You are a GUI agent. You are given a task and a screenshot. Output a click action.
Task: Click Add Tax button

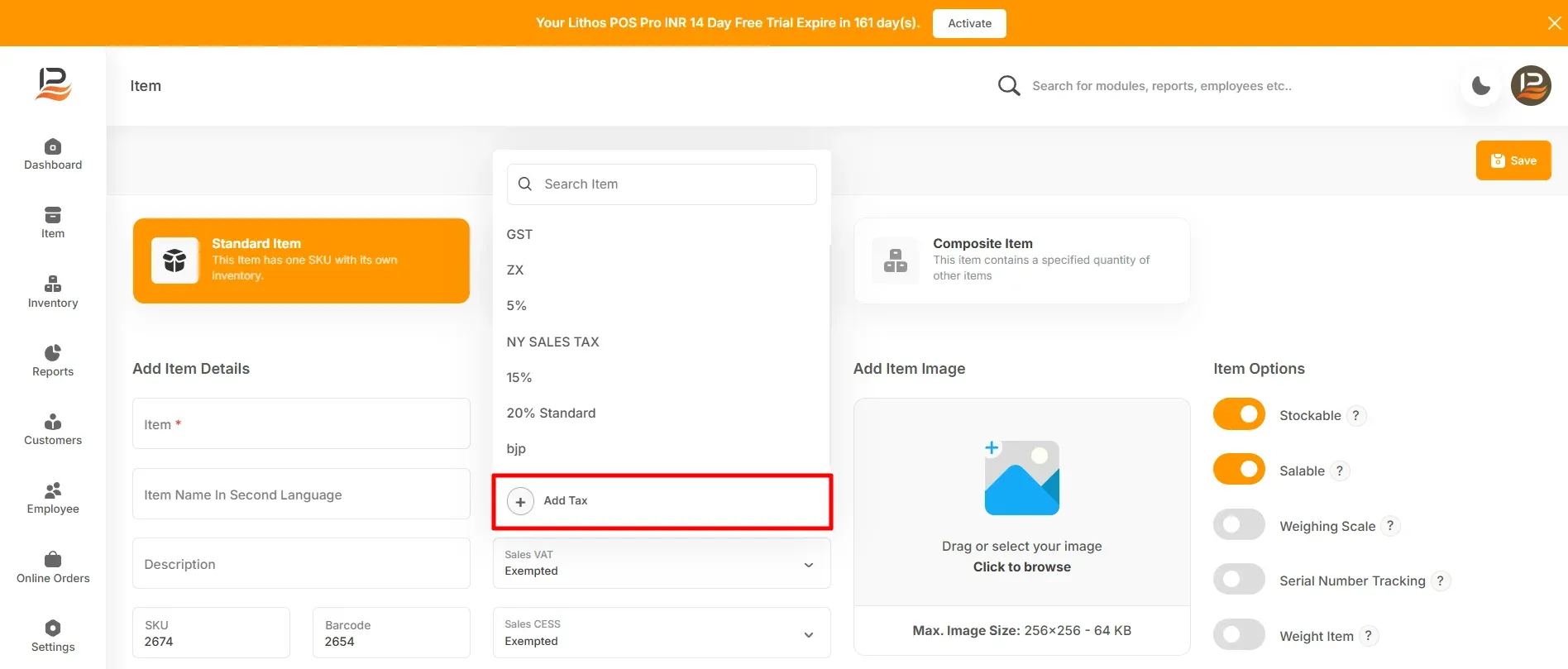[662, 501]
